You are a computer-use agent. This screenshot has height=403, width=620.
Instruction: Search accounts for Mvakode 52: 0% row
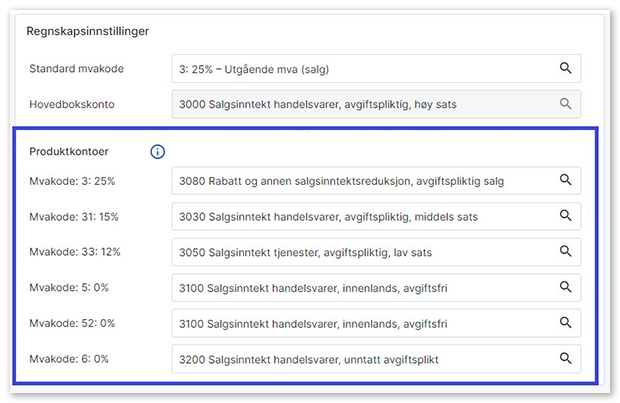coord(565,323)
